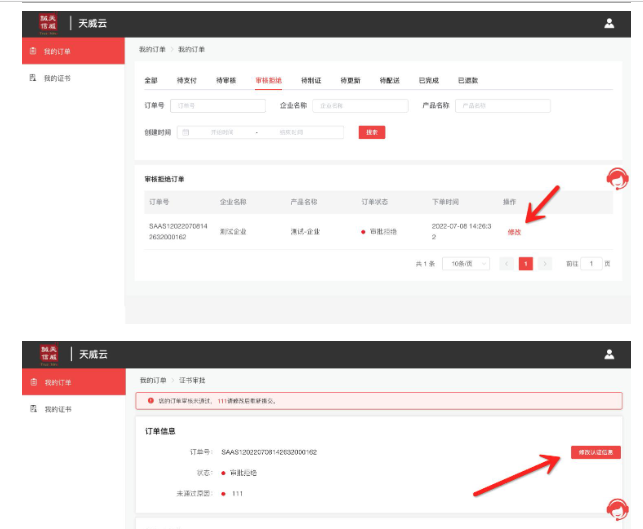Click the red 搜索 button
643x529 pixels.
[x=371, y=132]
